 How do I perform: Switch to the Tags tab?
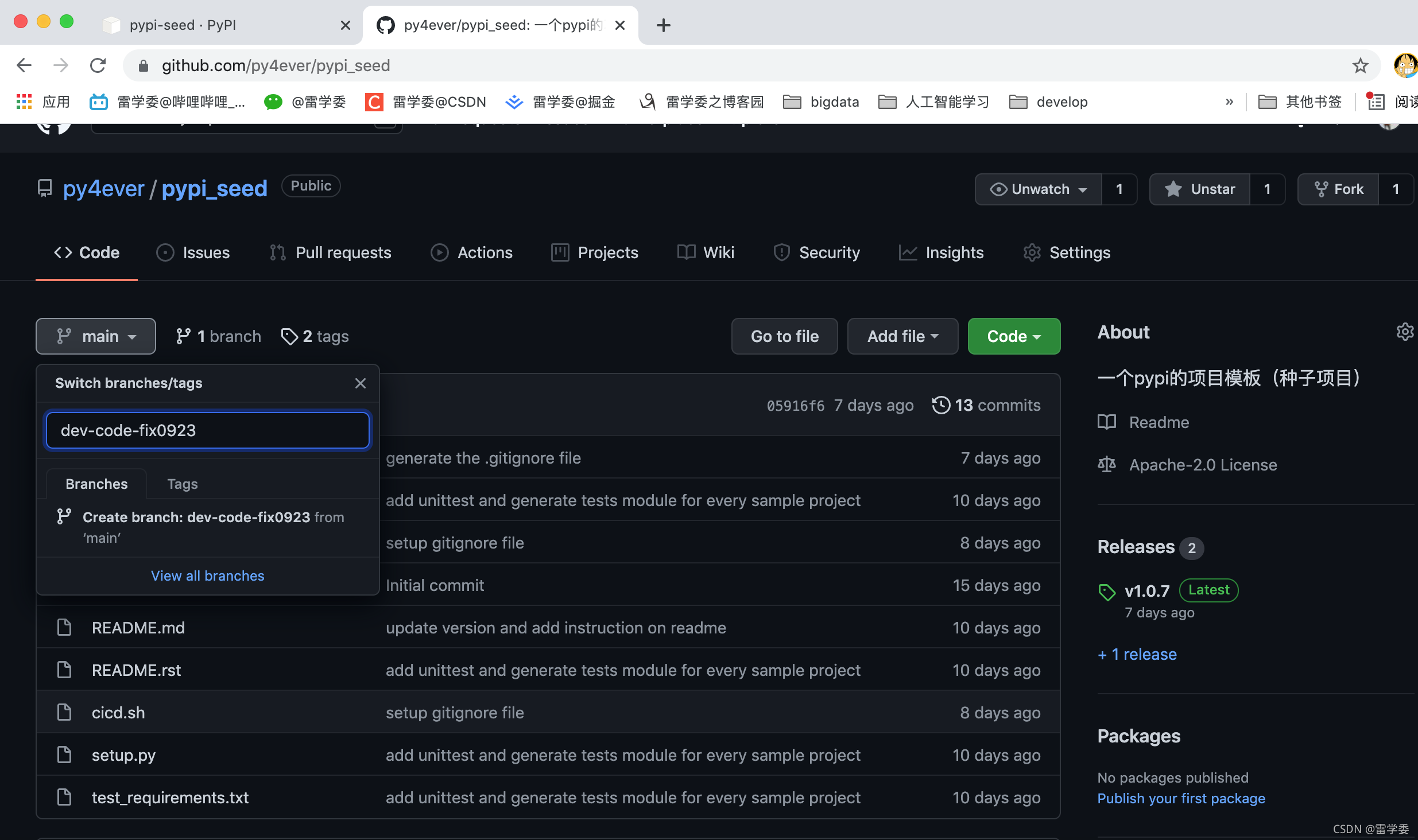tap(182, 484)
